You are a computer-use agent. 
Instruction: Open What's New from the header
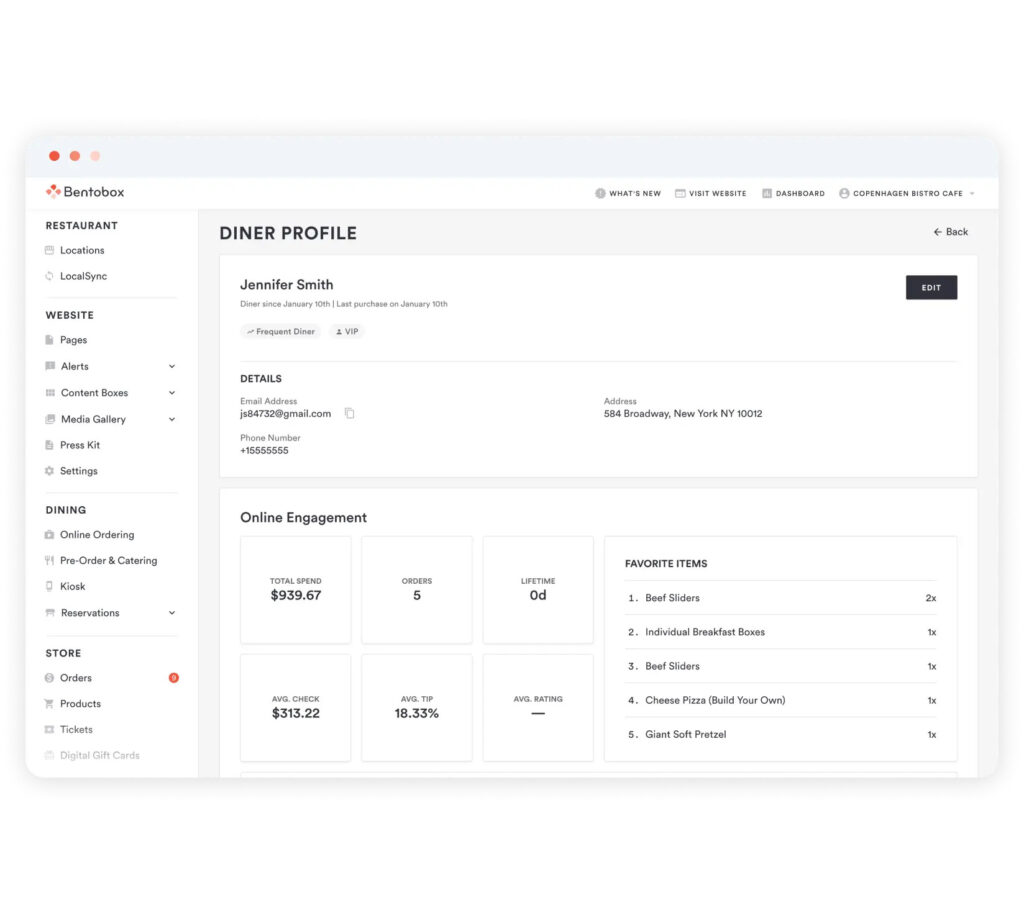pos(628,192)
